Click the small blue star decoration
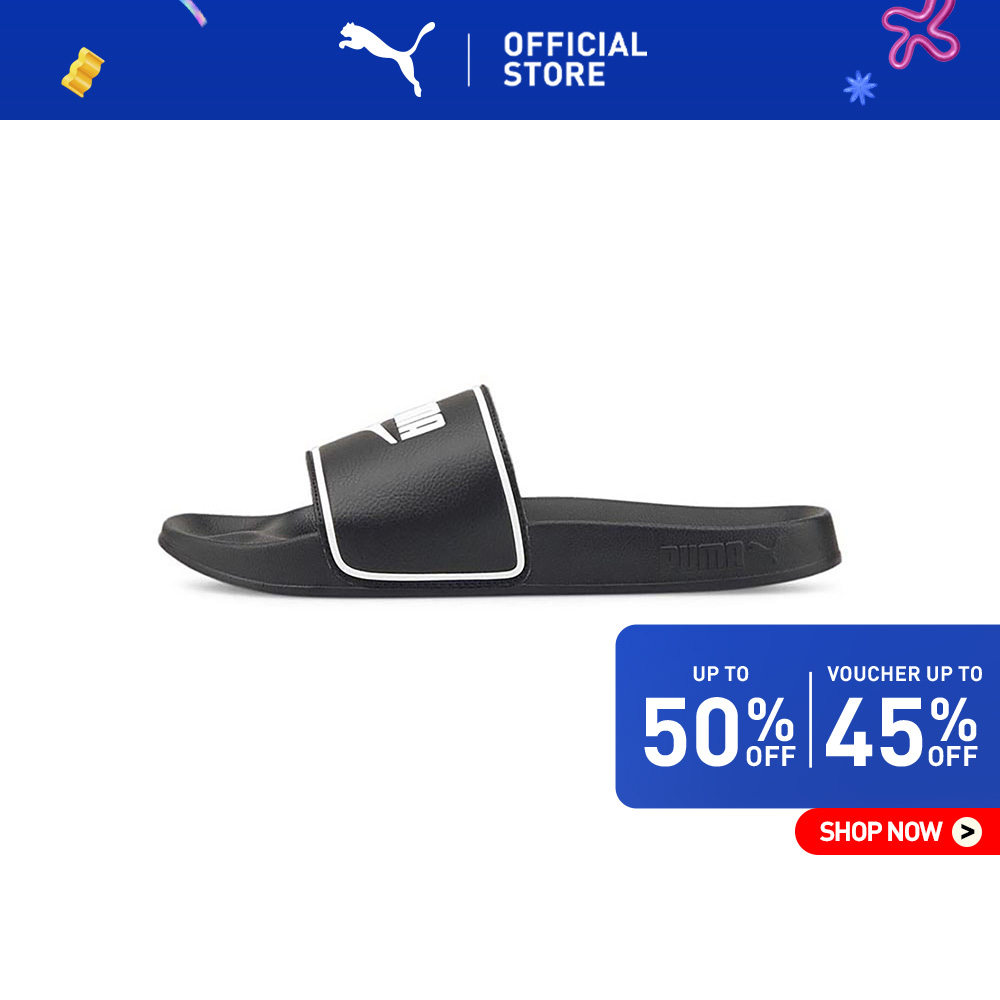The height and width of the screenshot is (1000, 1000). 860,87
